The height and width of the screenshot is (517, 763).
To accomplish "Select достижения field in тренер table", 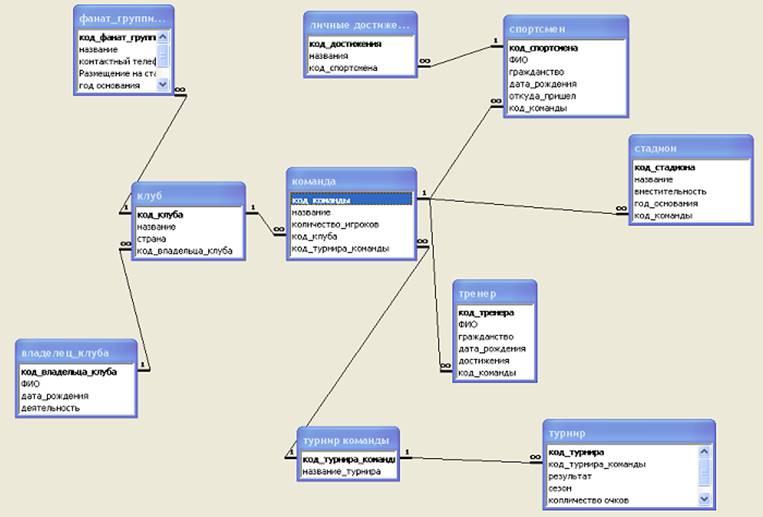I will tap(483, 361).
